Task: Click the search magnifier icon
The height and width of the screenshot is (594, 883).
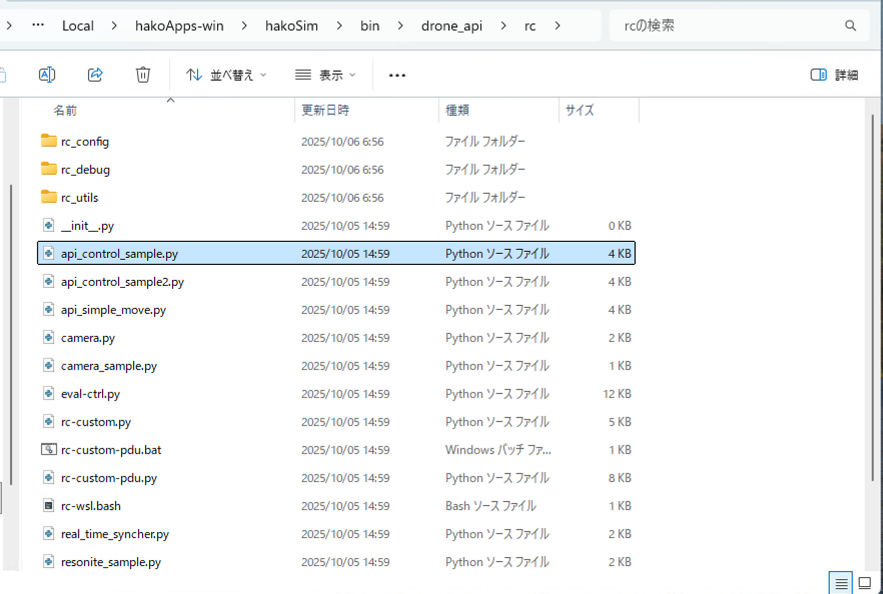Action: [851, 26]
